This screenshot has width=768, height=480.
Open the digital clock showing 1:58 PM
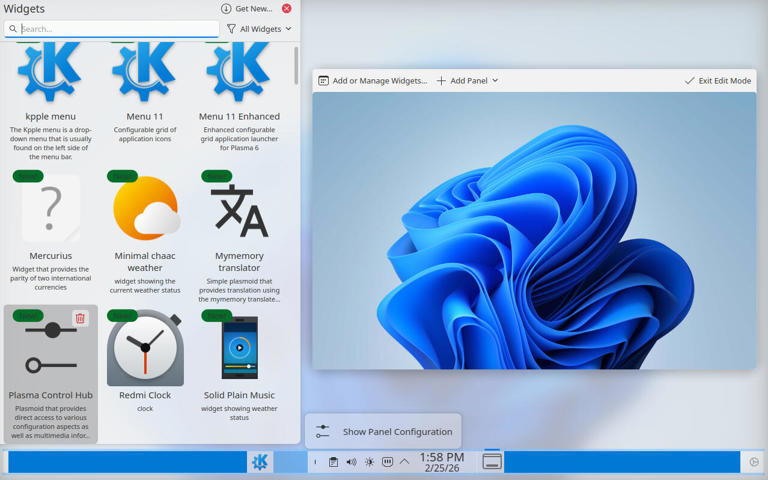click(x=442, y=462)
